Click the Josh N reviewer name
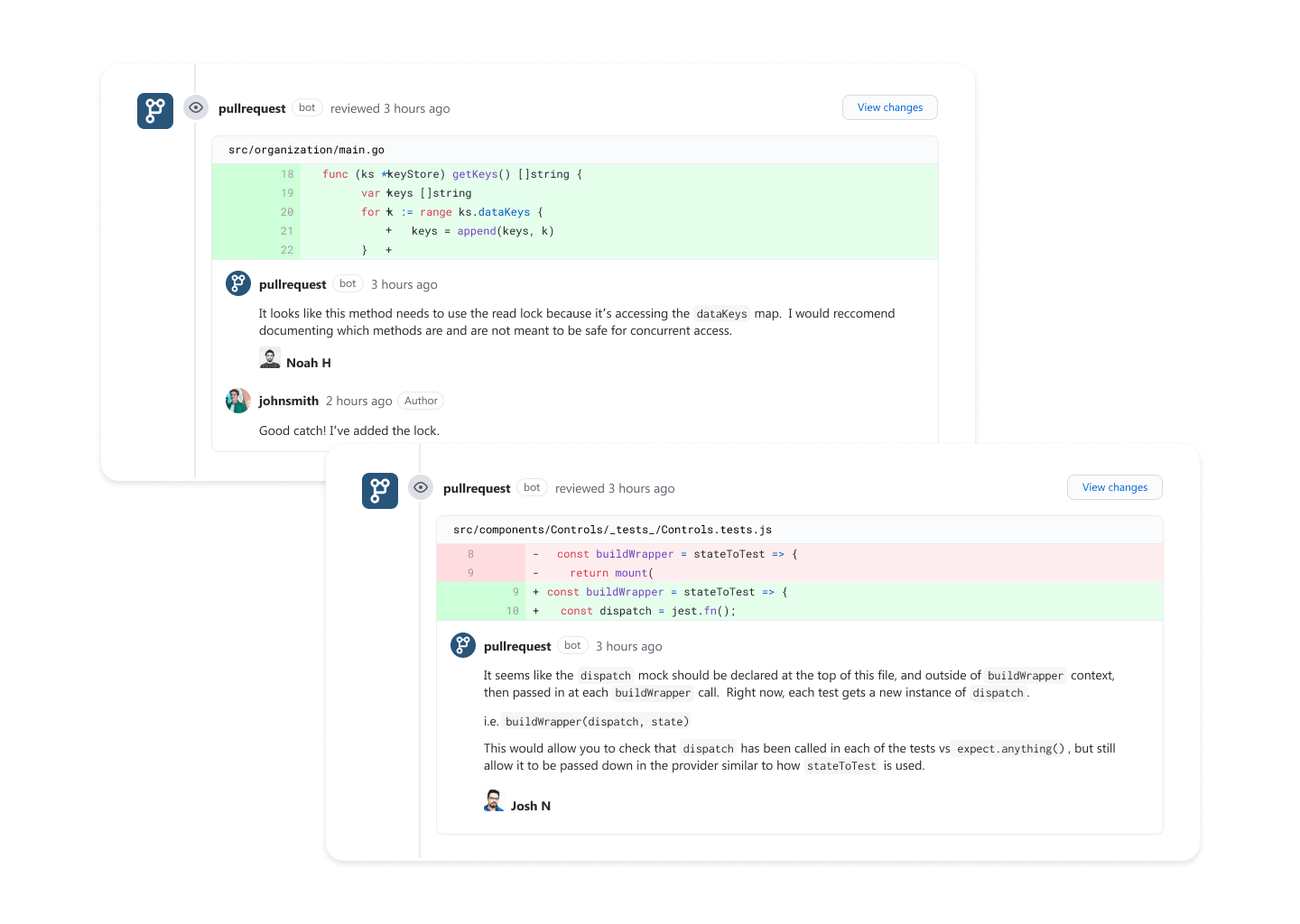 [x=531, y=806]
